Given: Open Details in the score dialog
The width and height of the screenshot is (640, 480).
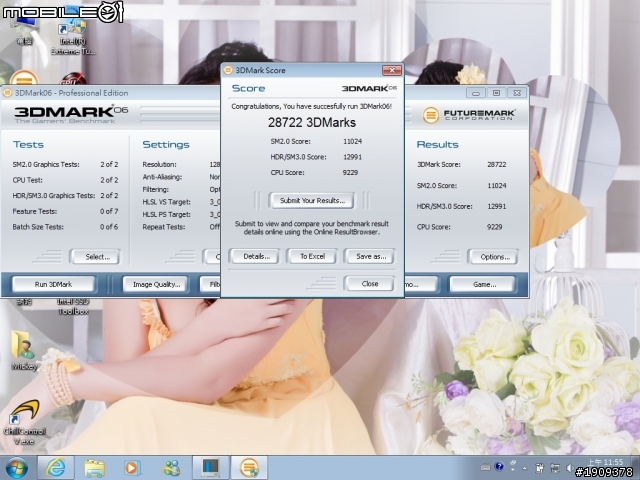Looking at the screenshot, I should [x=256, y=256].
